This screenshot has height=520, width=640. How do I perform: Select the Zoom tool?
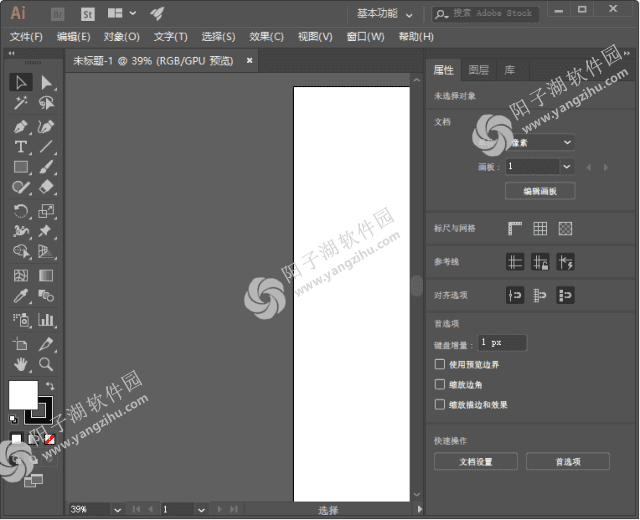pyautogui.click(x=46, y=364)
